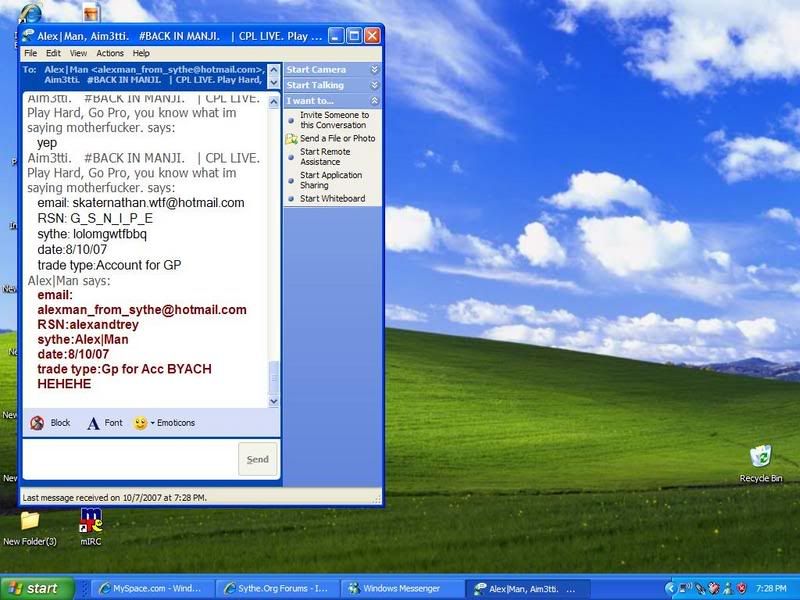Click the 'I want to...' header text
Screen dimensions: 800x600
tap(310, 101)
